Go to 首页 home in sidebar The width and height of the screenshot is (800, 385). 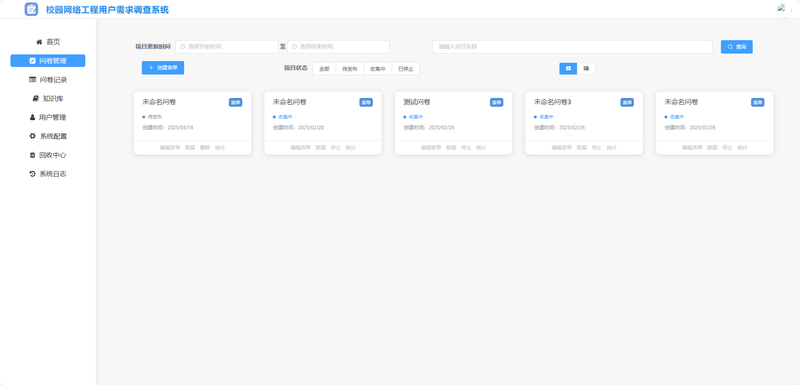[x=48, y=42]
